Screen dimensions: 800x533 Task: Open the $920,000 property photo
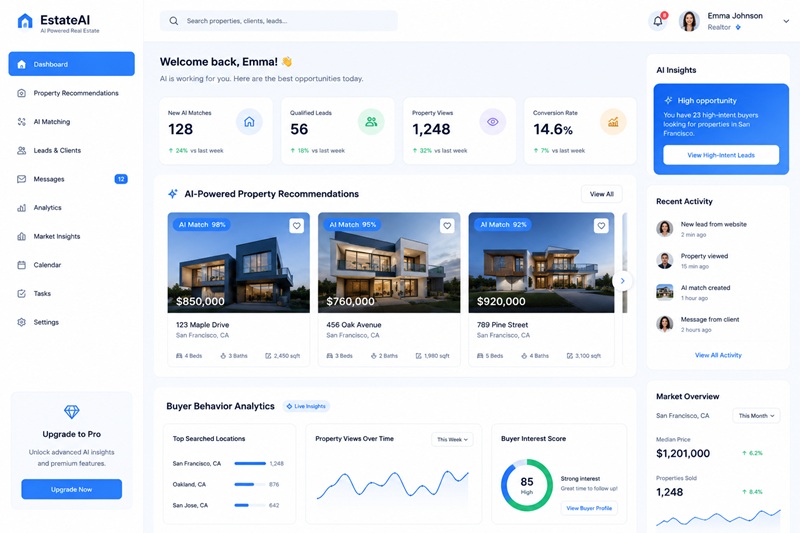coord(541,263)
